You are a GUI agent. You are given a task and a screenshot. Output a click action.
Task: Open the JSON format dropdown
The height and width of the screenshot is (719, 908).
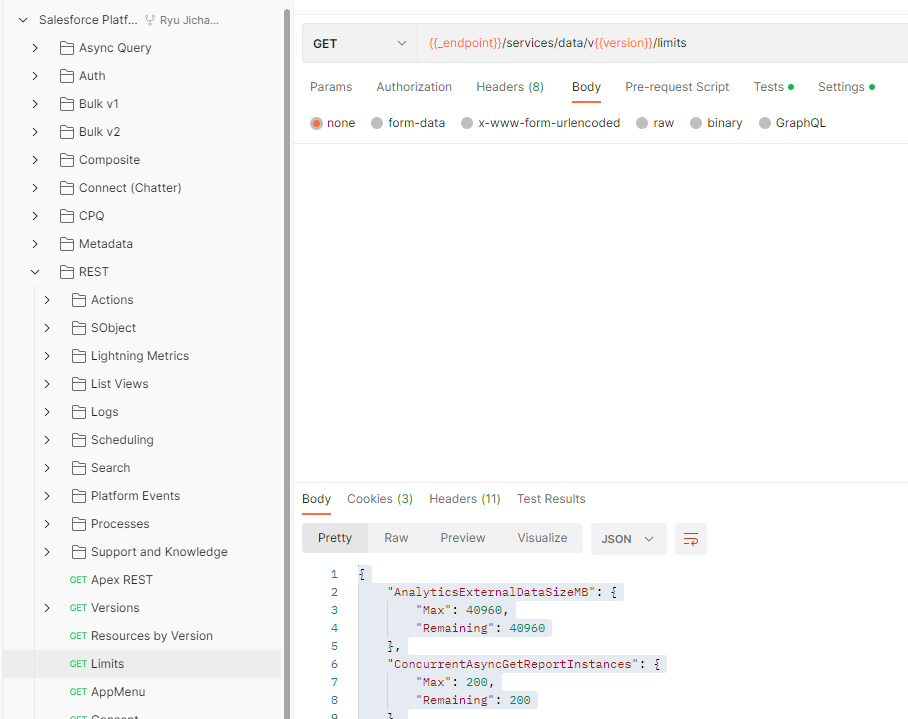628,539
